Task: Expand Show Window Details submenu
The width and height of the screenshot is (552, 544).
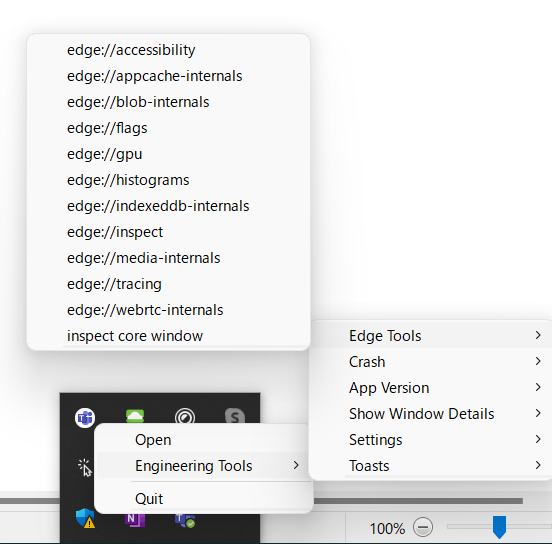Action: 431,414
